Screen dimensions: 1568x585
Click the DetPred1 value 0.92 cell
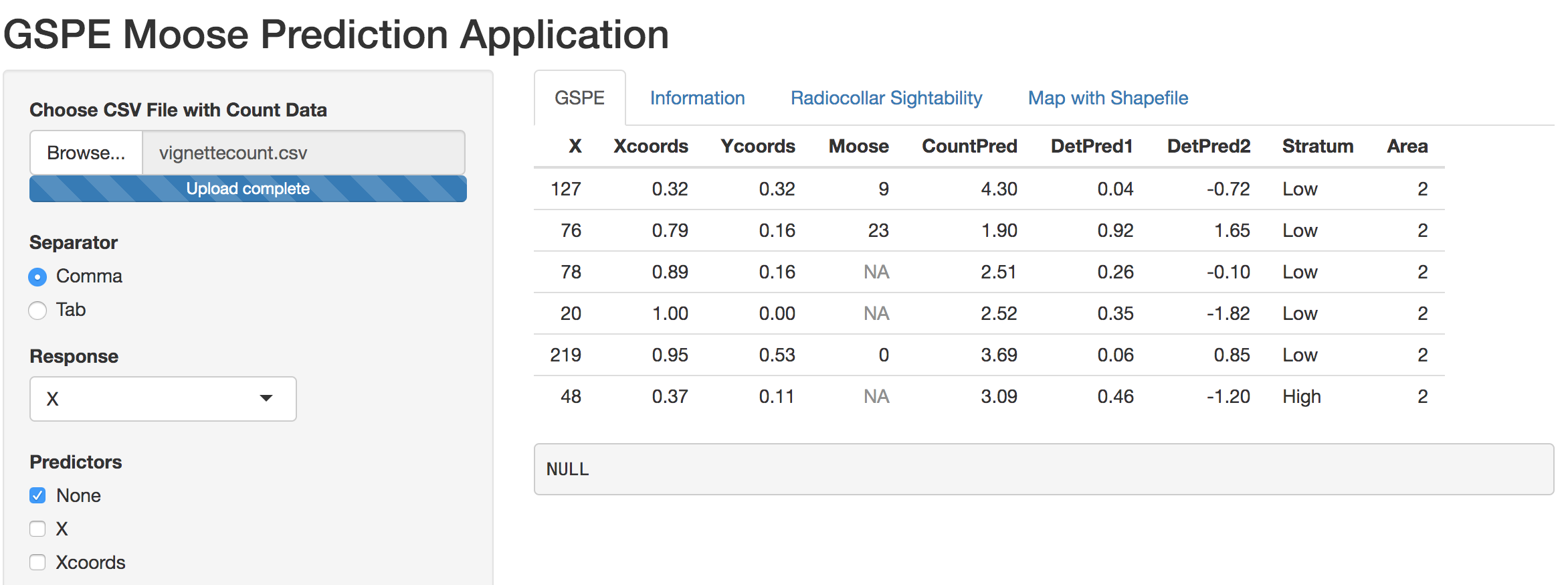tap(1116, 230)
